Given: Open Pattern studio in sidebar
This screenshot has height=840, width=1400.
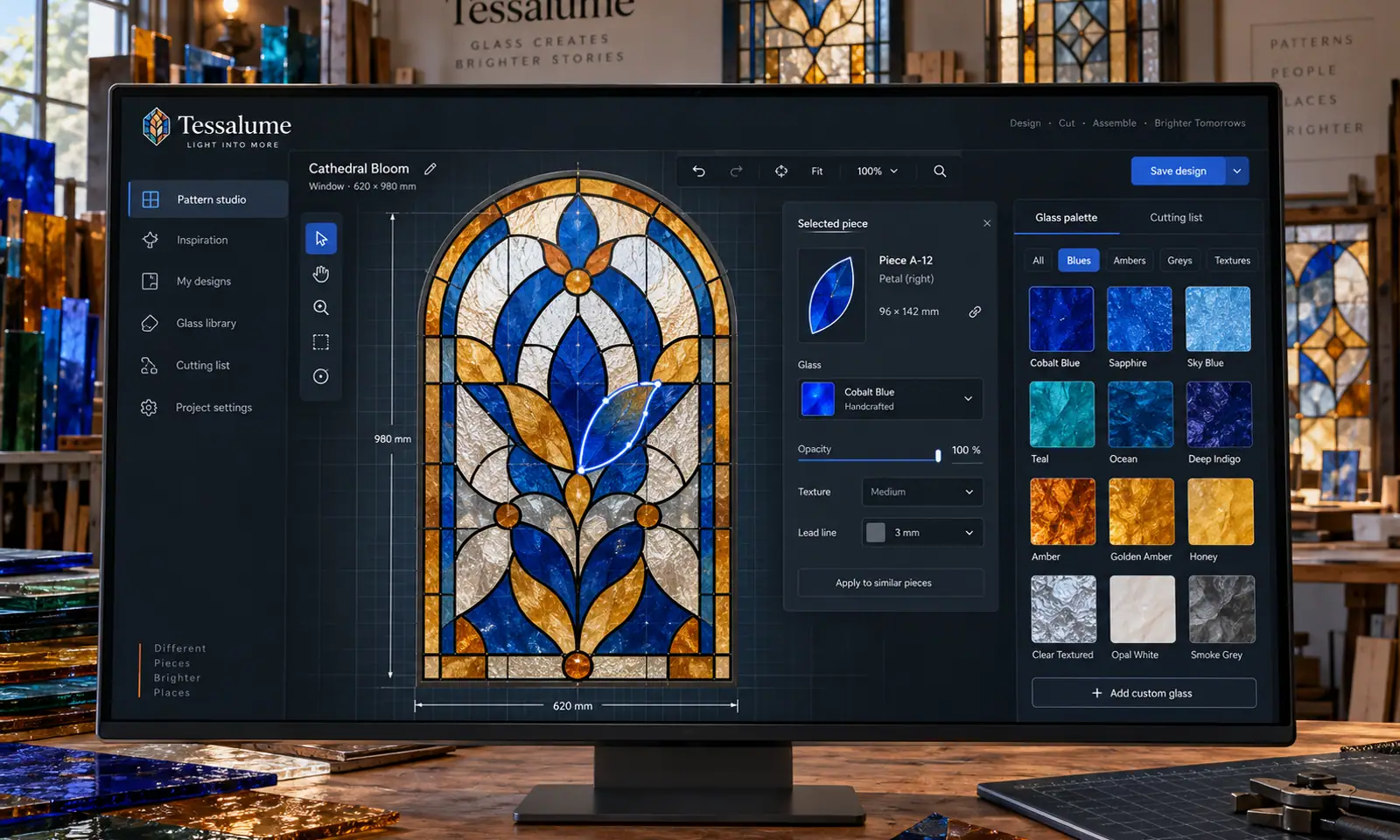Looking at the screenshot, I should [208, 199].
